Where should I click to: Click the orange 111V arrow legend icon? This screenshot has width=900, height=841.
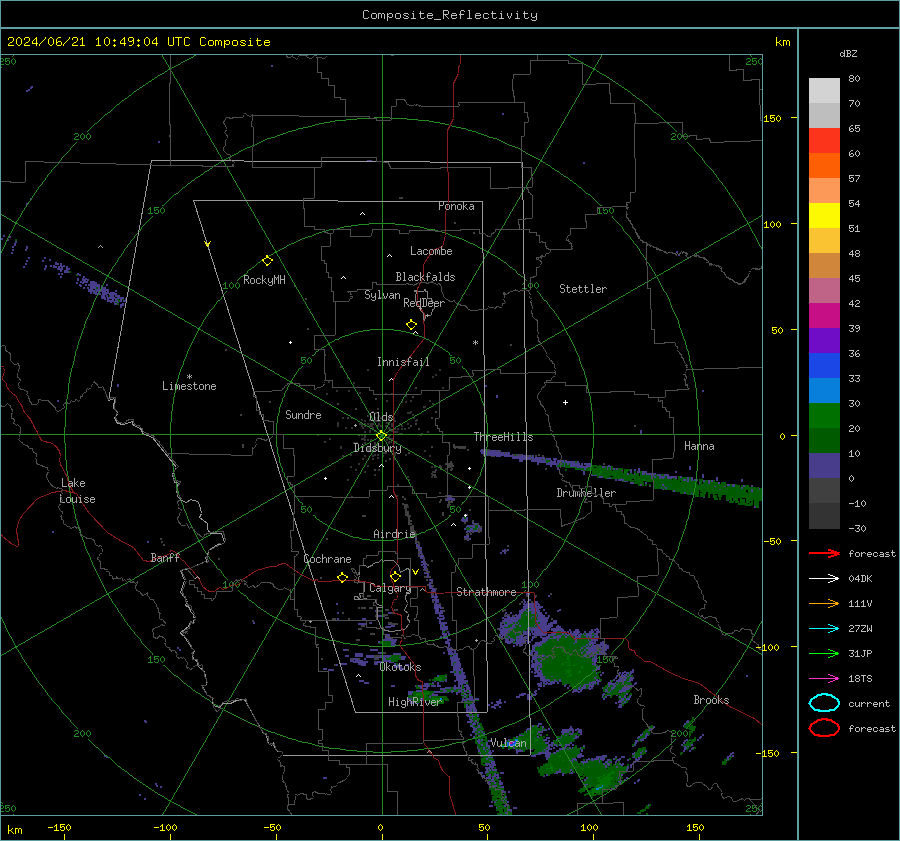click(824, 603)
